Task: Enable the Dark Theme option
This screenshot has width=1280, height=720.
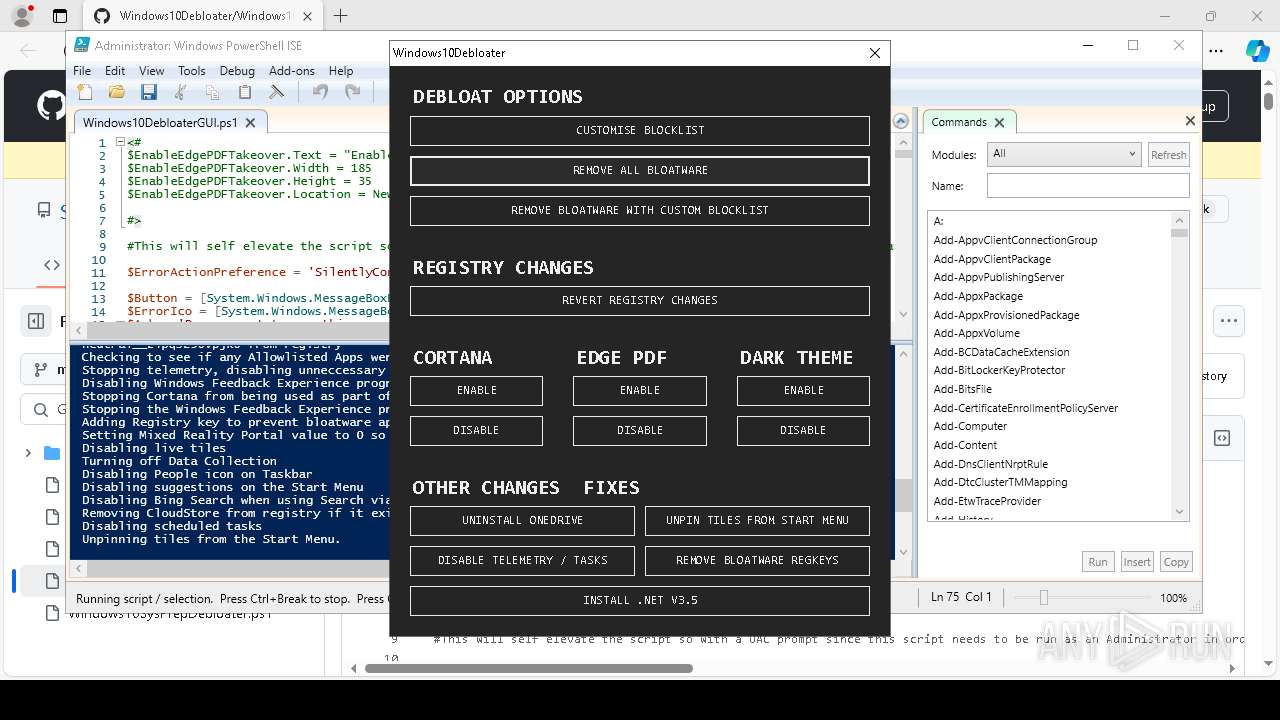Action: (803, 391)
